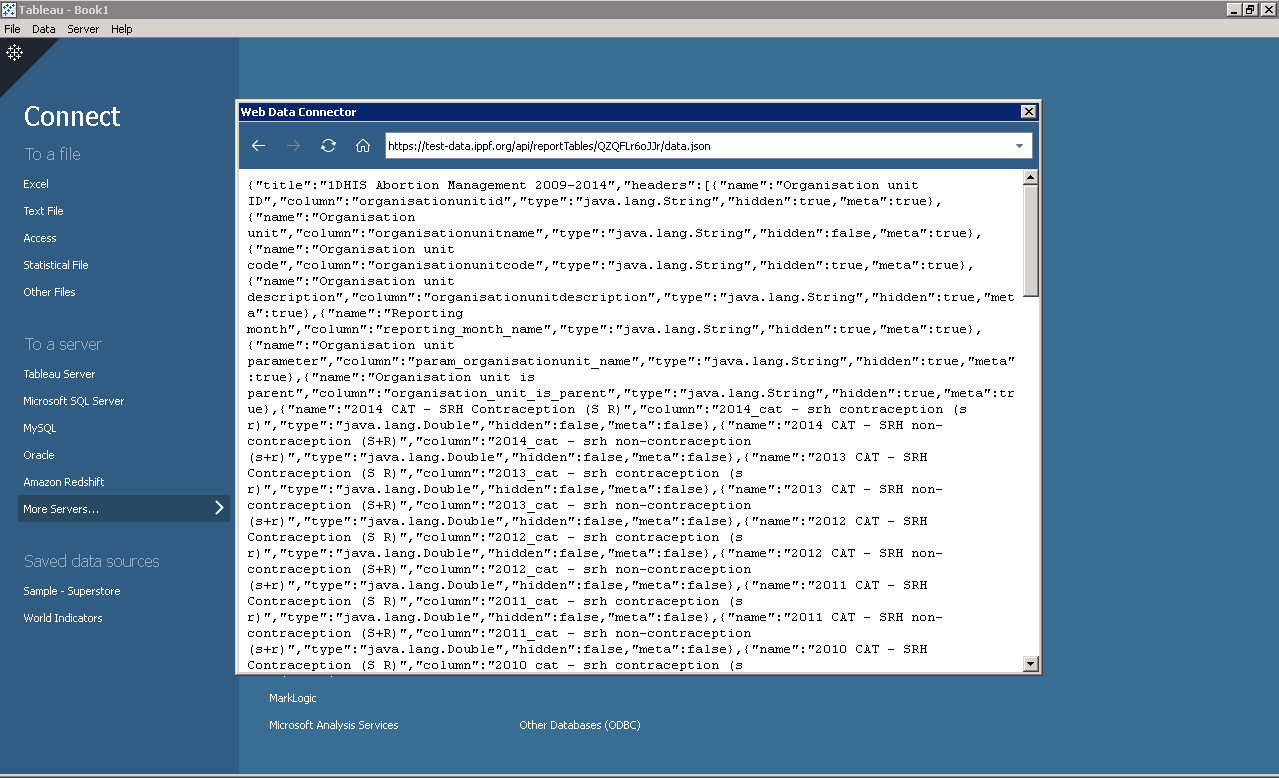This screenshot has width=1279, height=778.
Task: Click the scrollbar up arrow in JSON view
Action: 1031,177
